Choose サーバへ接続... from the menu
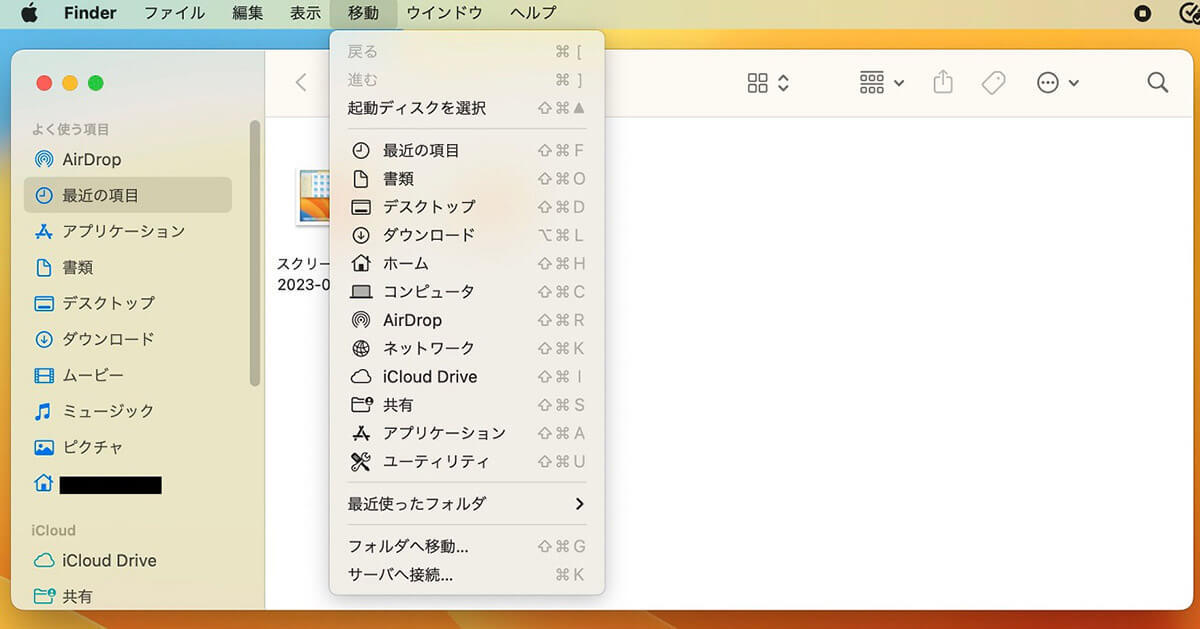Viewport: 1200px width, 629px height. click(466, 575)
